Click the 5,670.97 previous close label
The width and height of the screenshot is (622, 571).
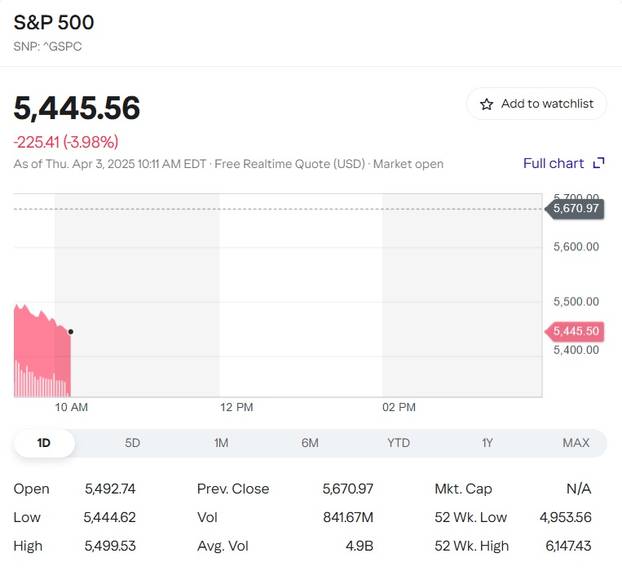pos(575,208)
